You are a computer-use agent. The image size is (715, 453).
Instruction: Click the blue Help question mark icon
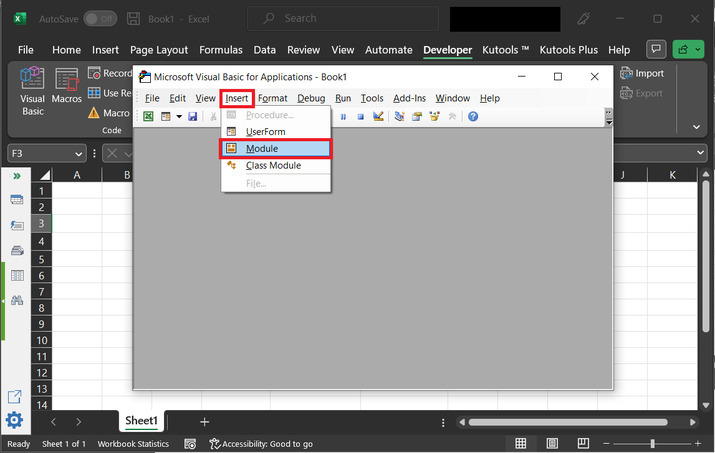(473, 116)
